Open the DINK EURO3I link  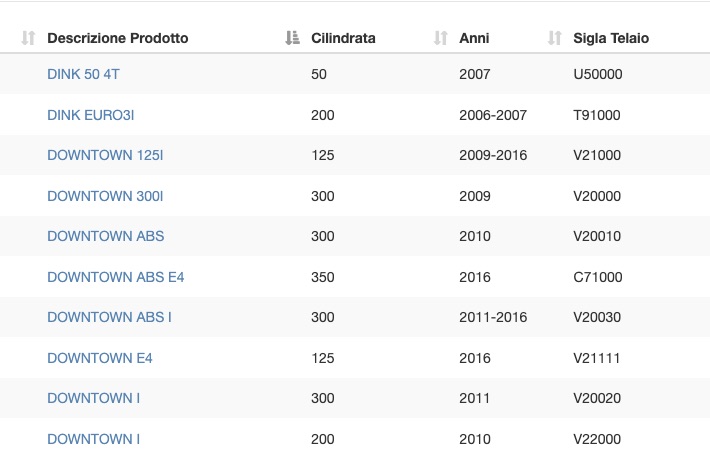pos(91,115)
